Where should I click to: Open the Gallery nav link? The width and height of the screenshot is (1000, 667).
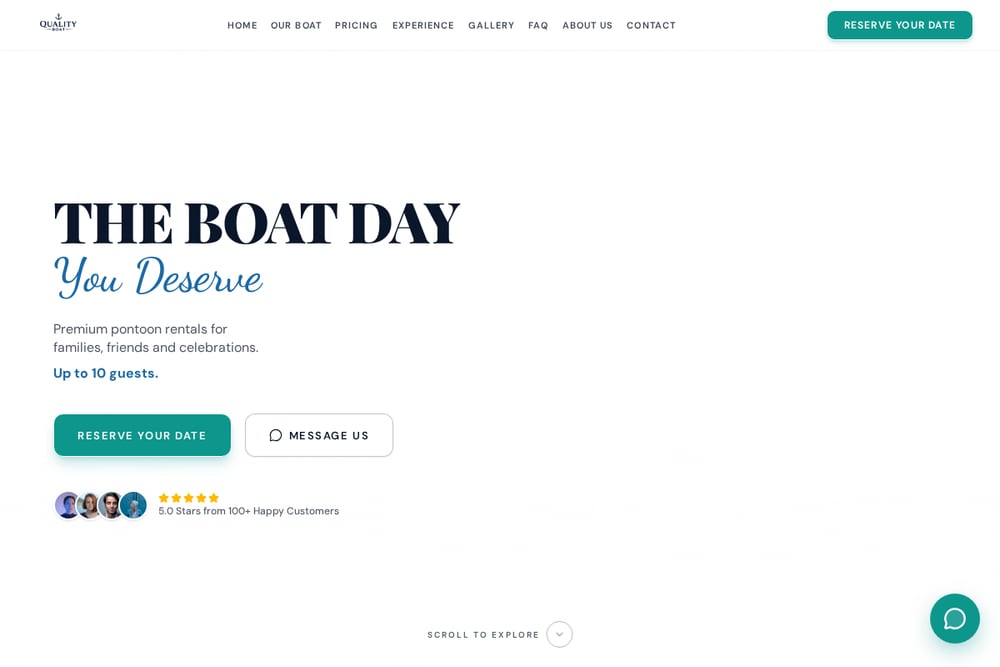(491, 26)
